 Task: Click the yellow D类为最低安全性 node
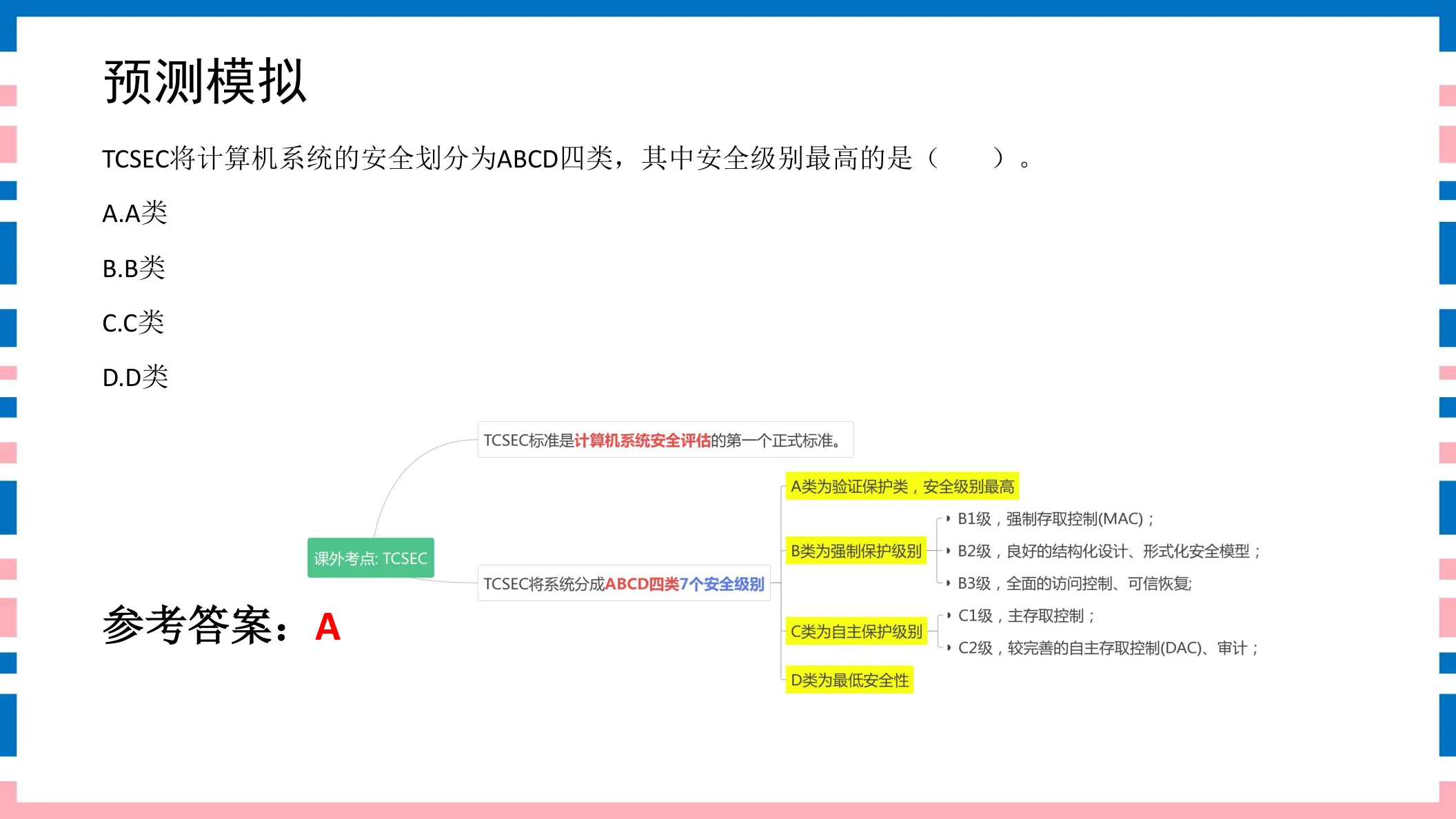(849, 680)
